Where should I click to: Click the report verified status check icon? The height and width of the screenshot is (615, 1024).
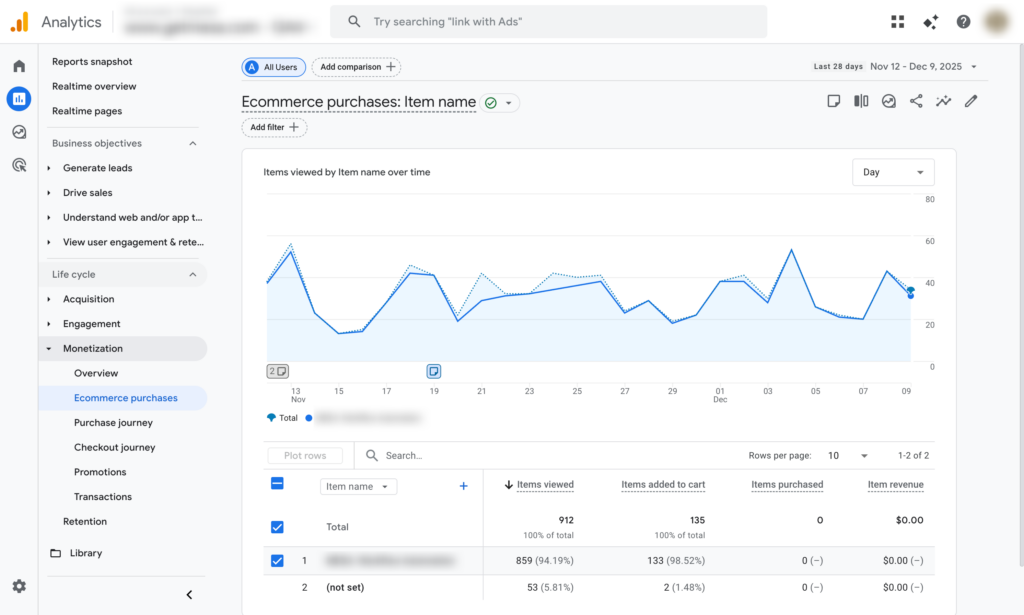pos(491,102)
